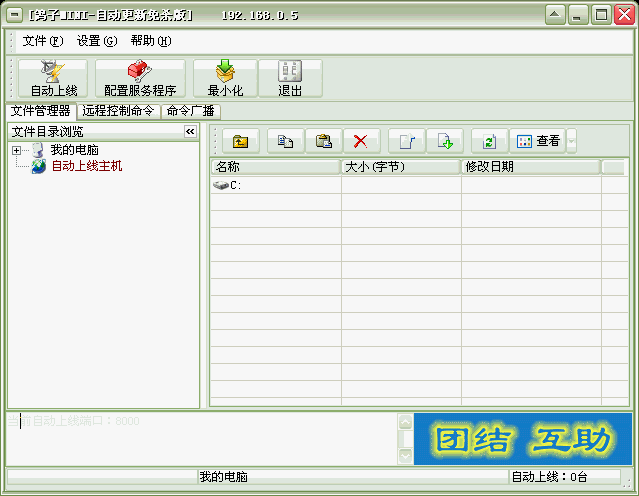This screenshot has width=639, height=496.
Task: Switch to the 远程控制命令 tab
Action: [118, 111]
